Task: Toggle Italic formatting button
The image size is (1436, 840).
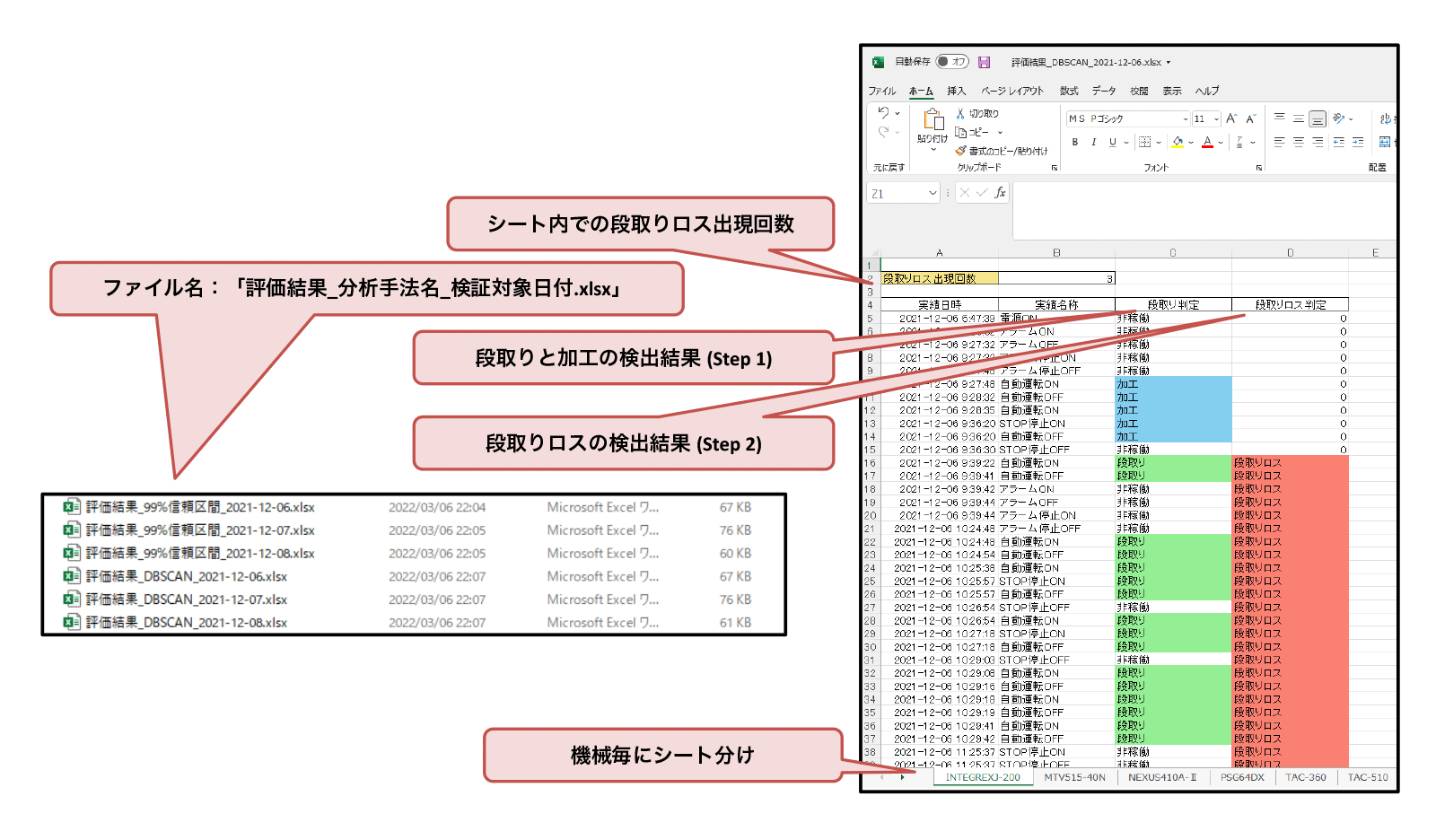Action: pos(1093,142)
